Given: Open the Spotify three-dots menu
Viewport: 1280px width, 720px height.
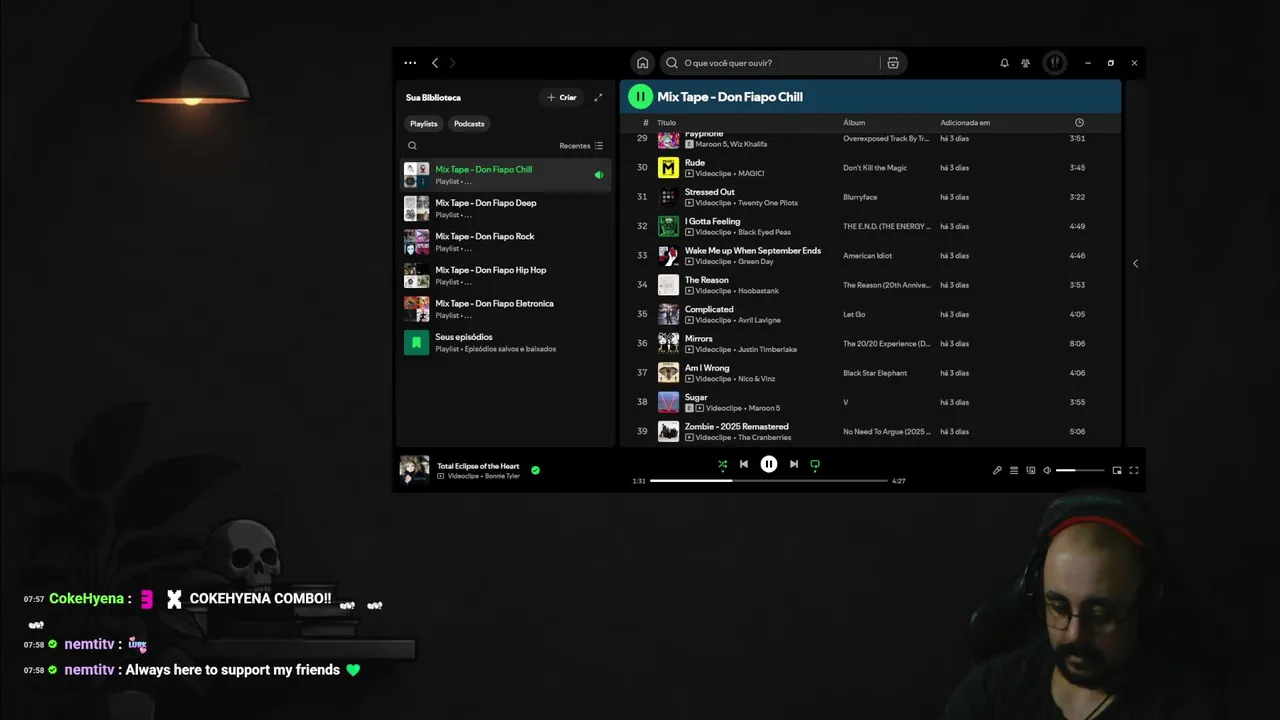Looking at the screenshot, I should pyautogui.click(x=410, y=63).
